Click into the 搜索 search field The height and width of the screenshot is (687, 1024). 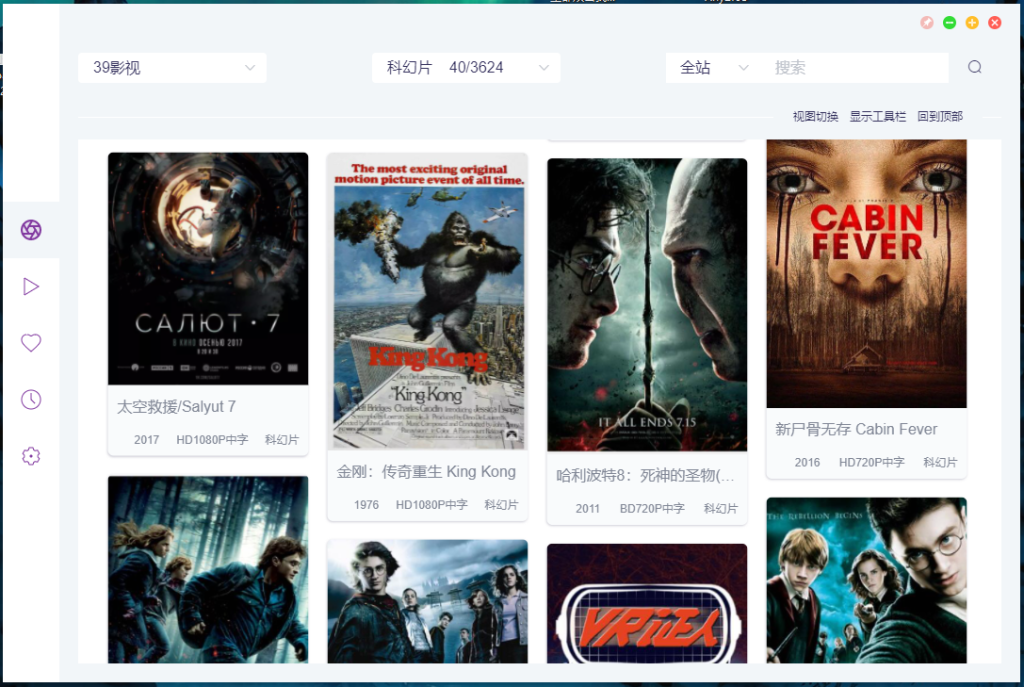coord(855,68)
